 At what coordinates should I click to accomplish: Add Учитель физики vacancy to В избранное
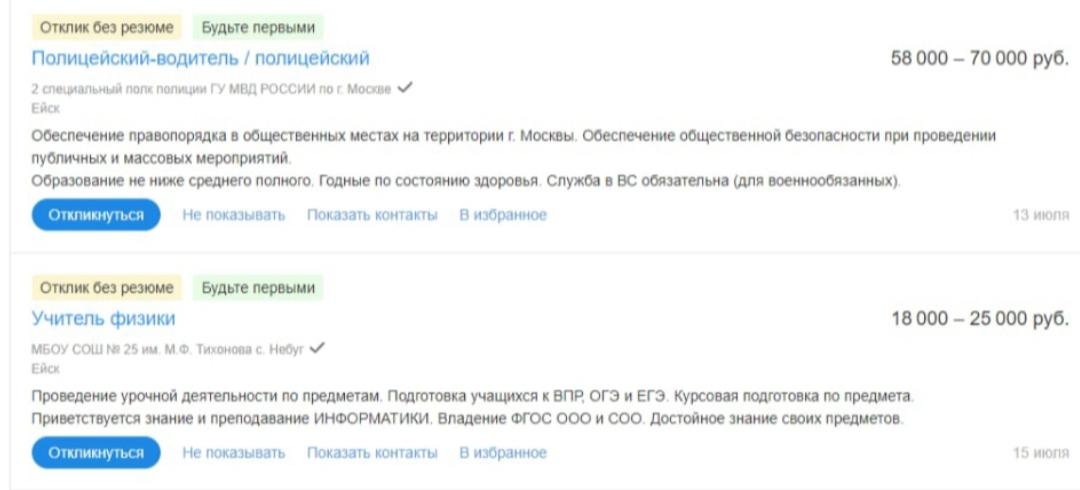point(503,453)
